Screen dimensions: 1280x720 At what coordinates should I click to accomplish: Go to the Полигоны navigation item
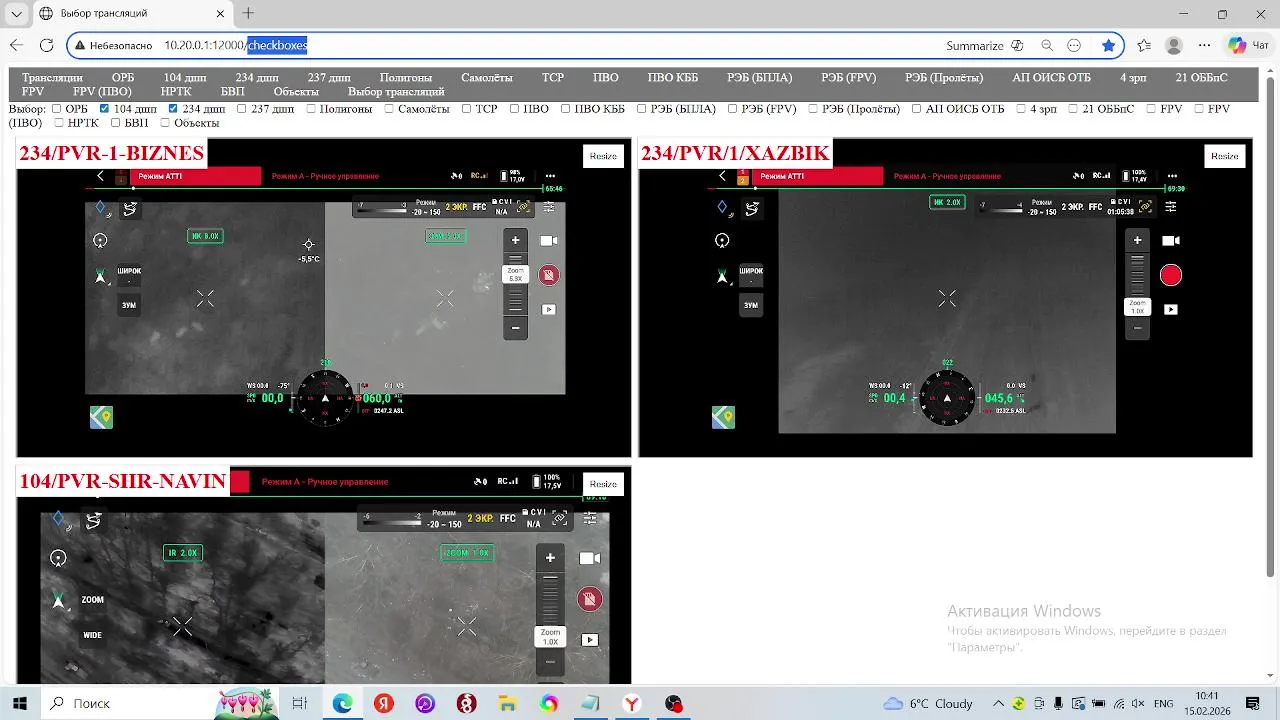(x=406, y=77)
